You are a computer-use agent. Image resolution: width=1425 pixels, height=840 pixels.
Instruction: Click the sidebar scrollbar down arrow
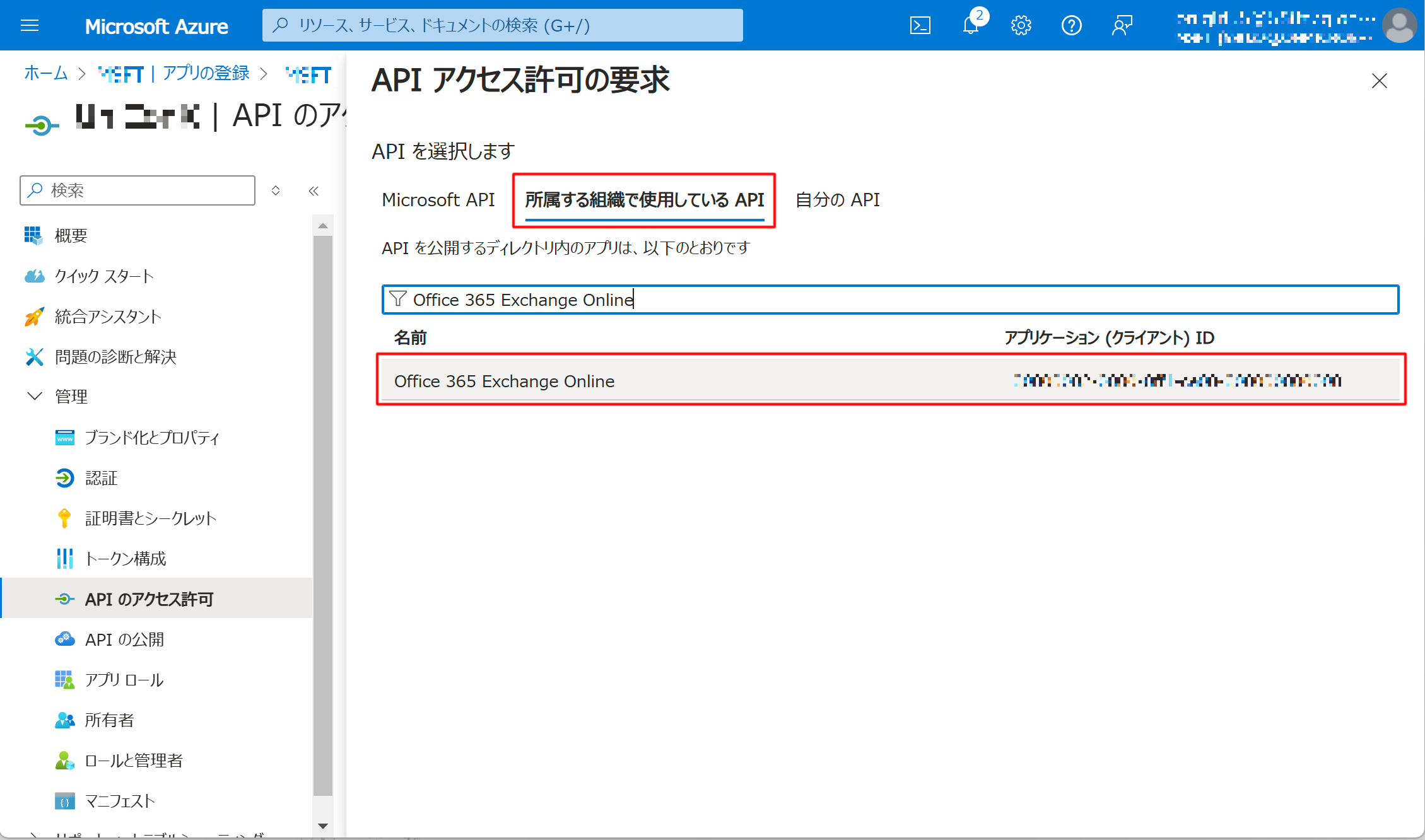click(323, 825)
